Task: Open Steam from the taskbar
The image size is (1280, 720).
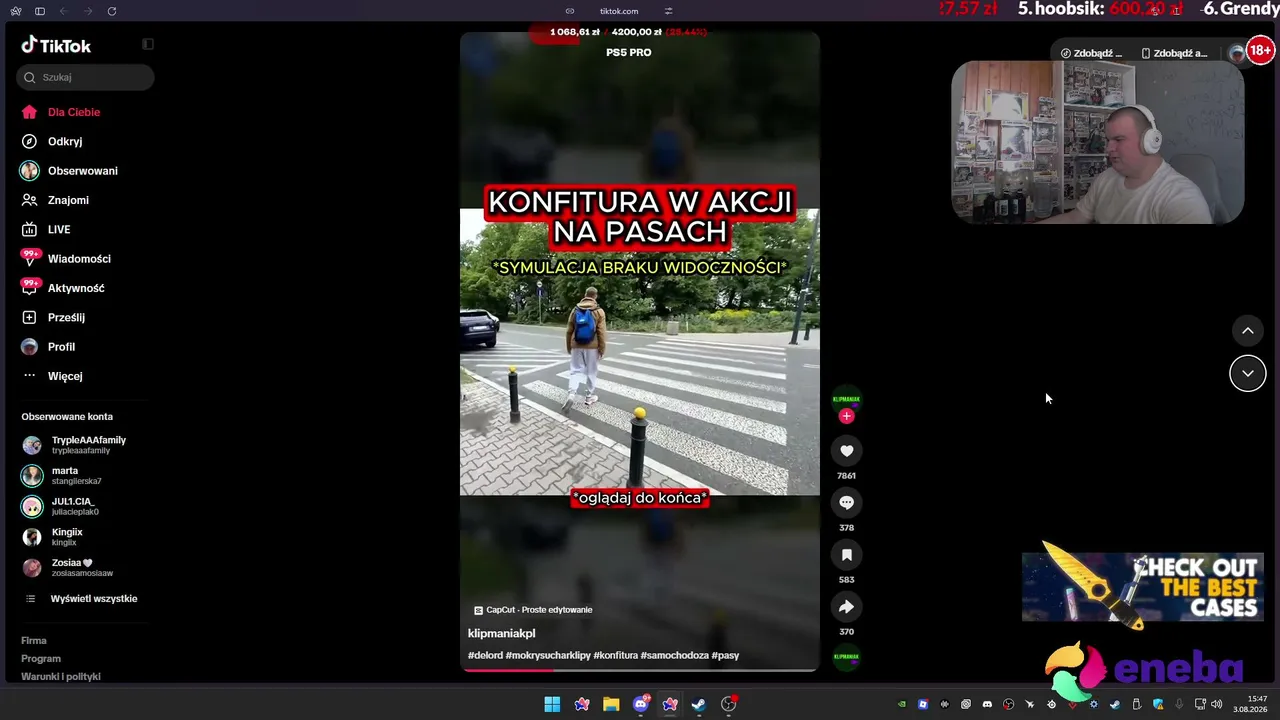Action: tap(699, 705)
